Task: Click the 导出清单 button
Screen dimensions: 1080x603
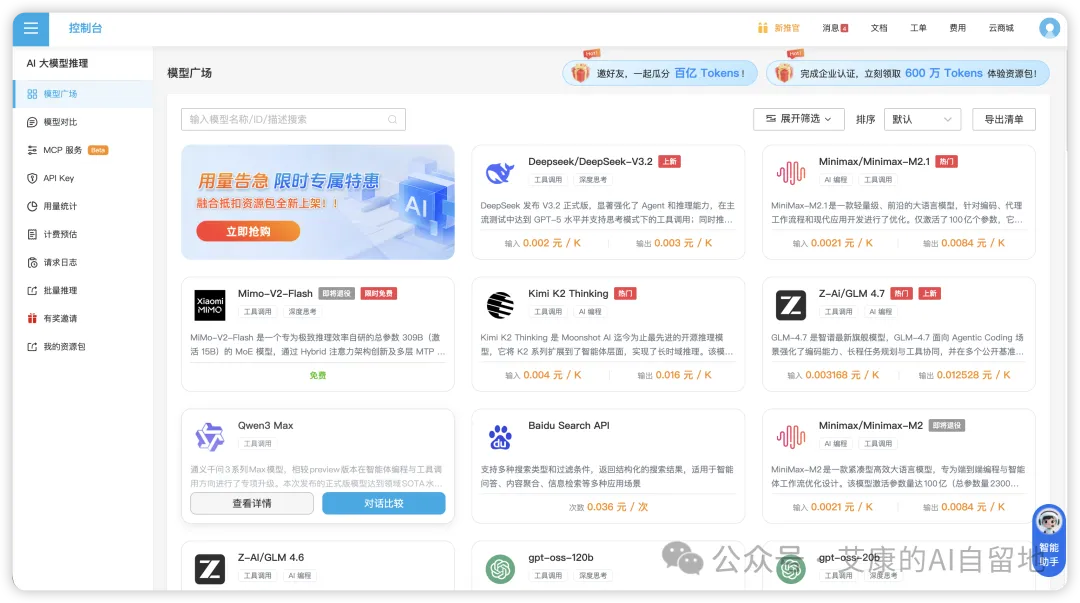Action: tap(1004, 119)
